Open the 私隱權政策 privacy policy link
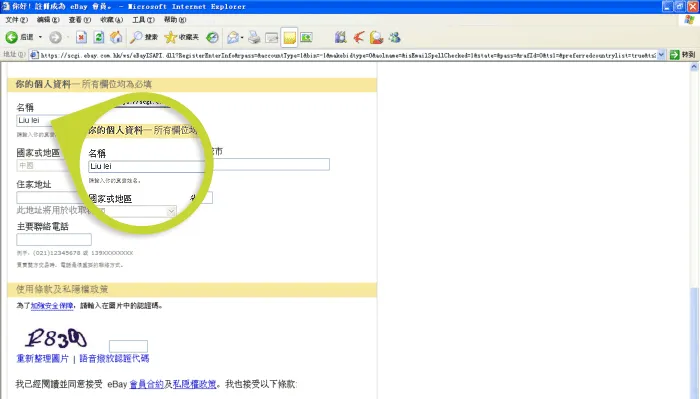This screenshot has width=700, height=399. (x=195, y=384)
